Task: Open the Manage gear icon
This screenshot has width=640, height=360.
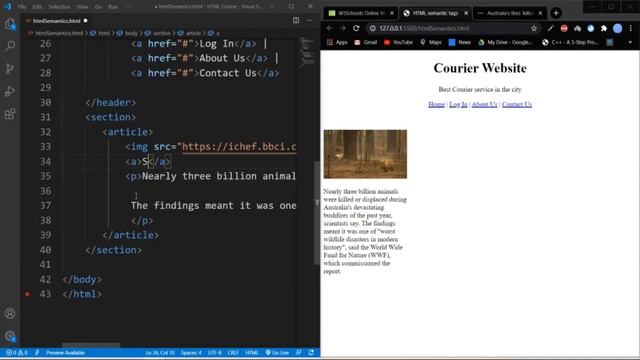Action: coord(10,336)
